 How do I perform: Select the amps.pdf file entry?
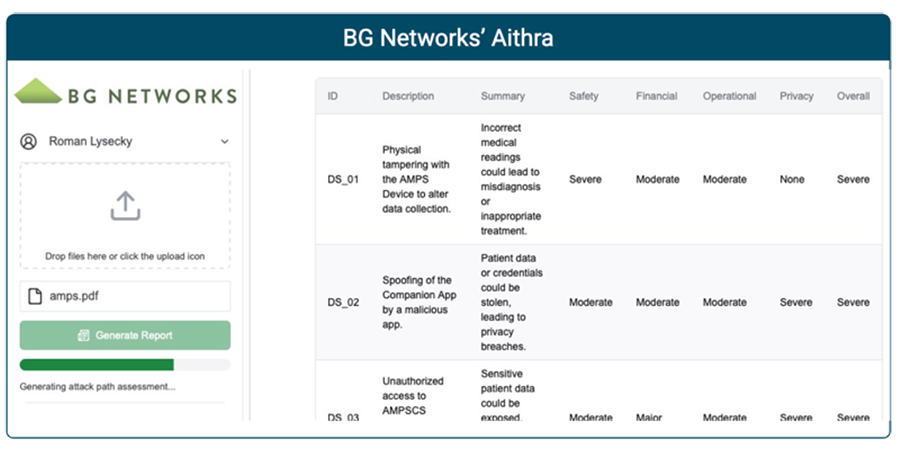(125, 297)
